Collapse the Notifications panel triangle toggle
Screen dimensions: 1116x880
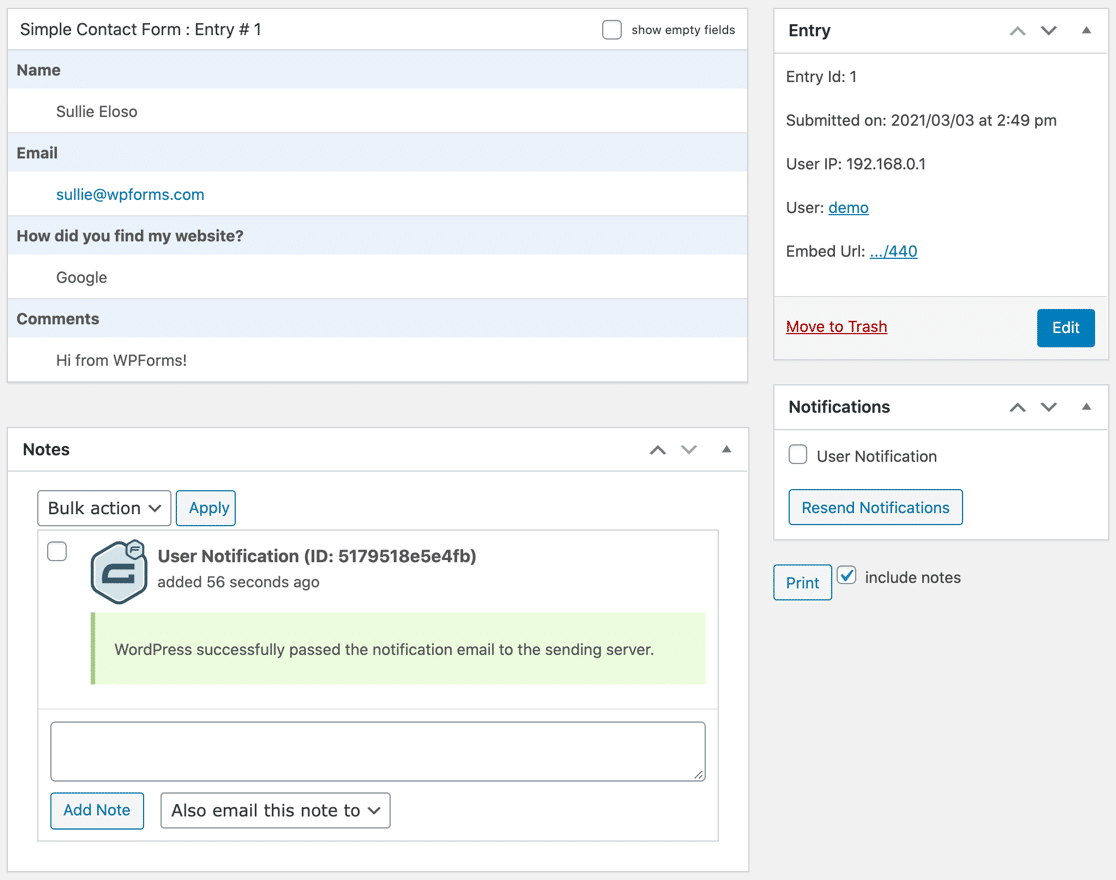(x=1086, y=407)
